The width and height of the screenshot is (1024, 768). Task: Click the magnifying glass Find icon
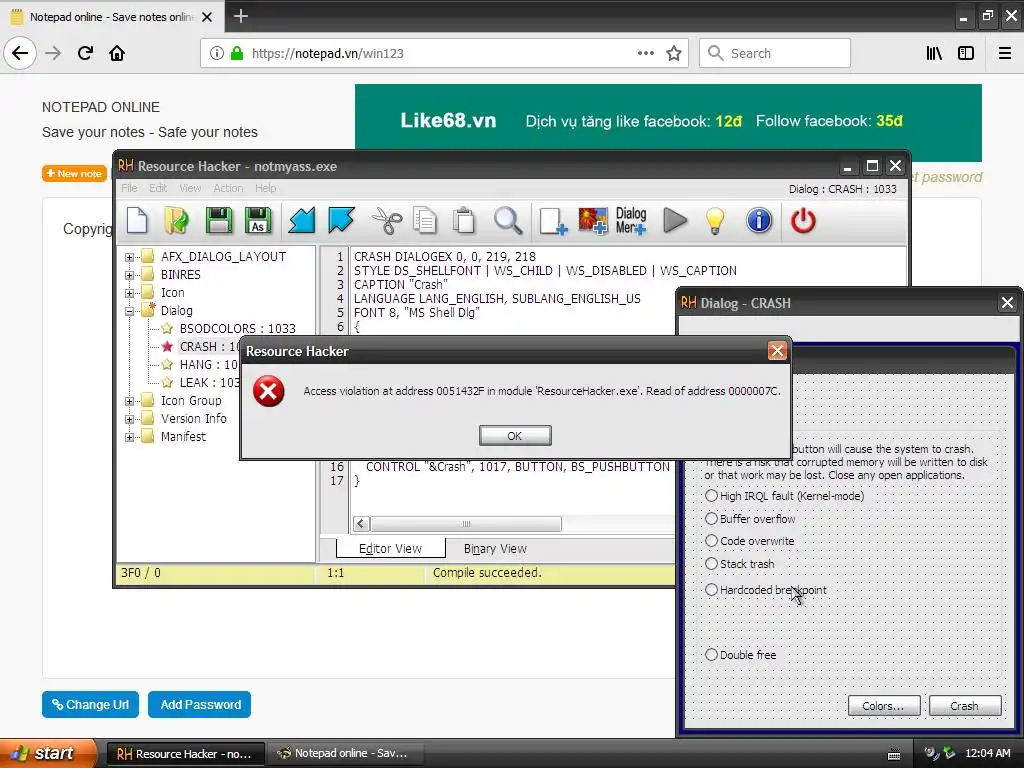(x=507, y=221)
